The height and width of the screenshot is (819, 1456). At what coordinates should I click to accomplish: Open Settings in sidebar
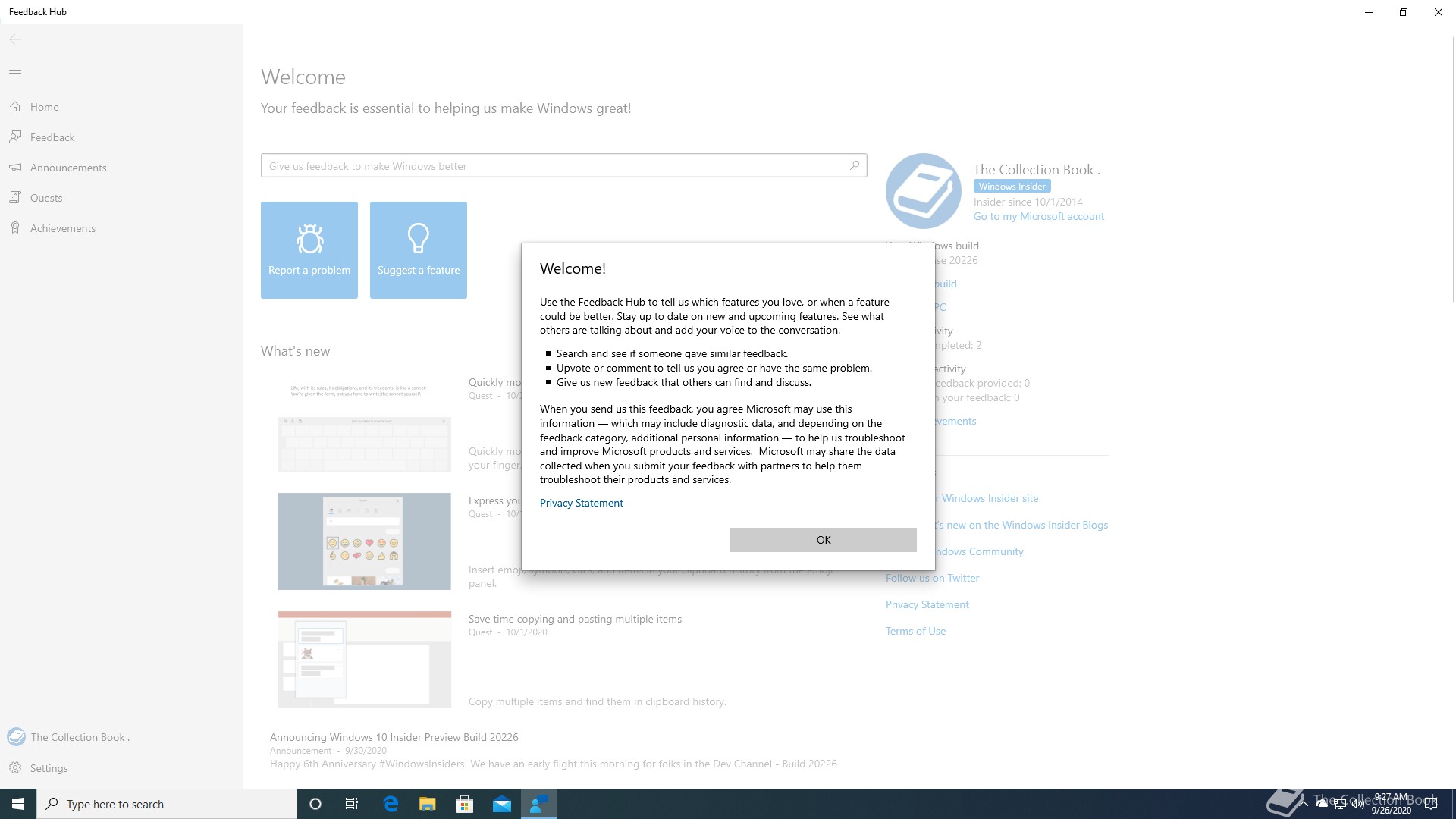(121, 768)
